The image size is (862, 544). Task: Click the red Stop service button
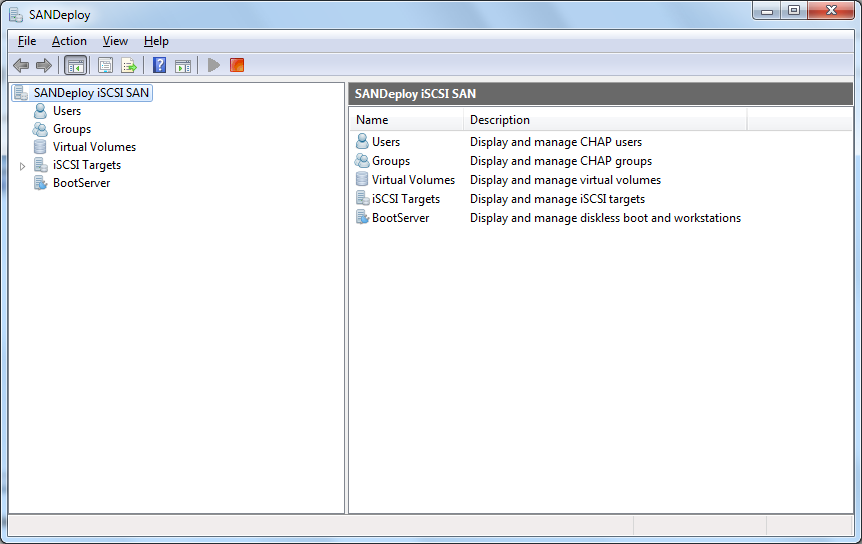(237, 65)
